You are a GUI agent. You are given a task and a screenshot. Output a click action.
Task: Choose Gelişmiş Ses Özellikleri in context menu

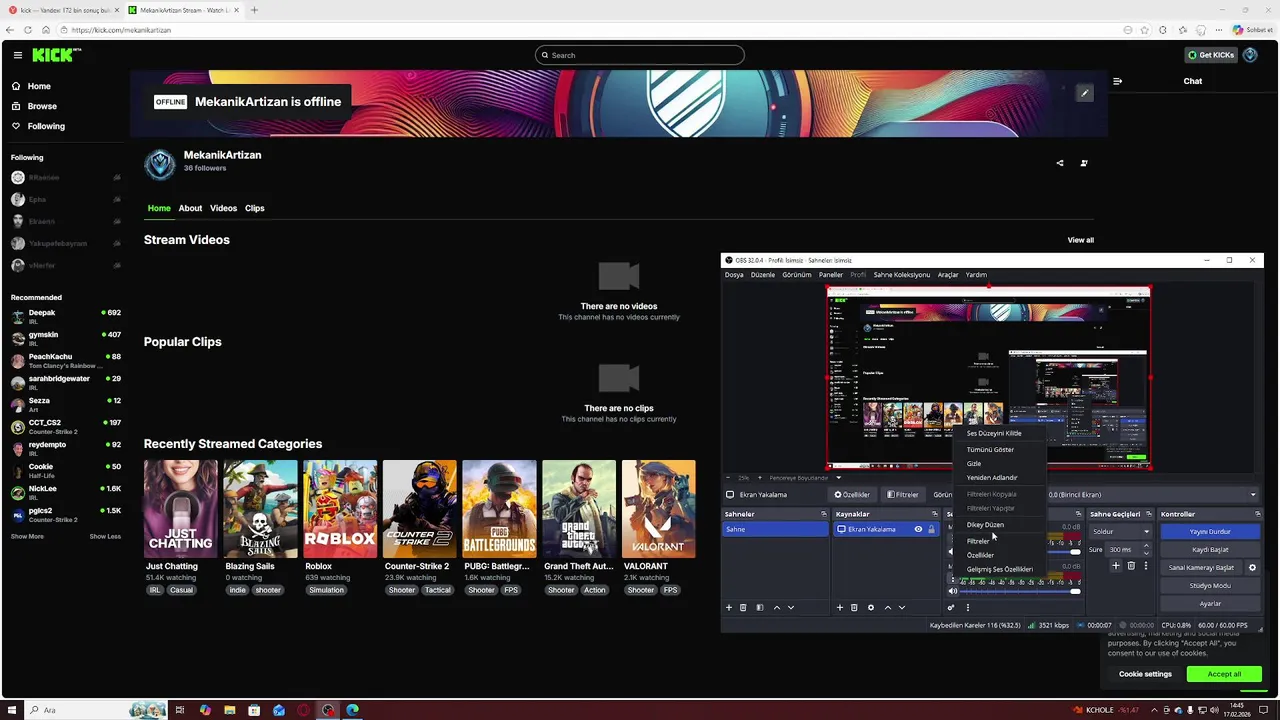click(1000, 569)
